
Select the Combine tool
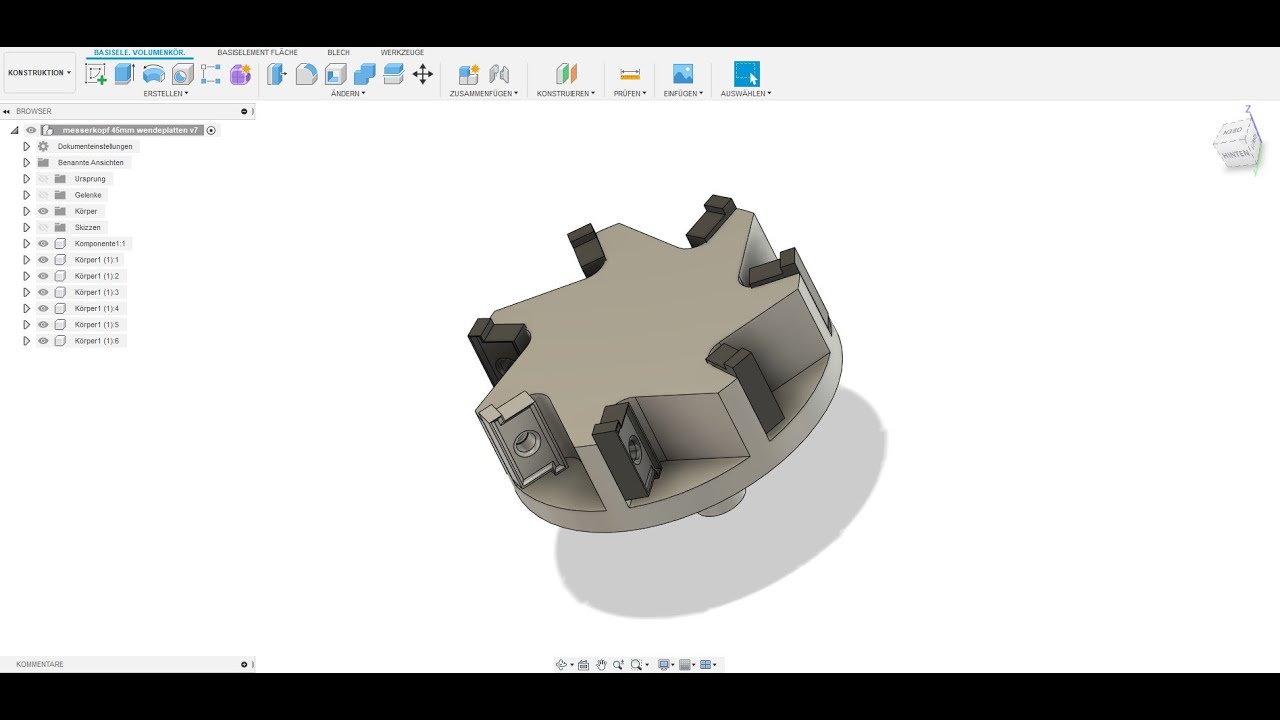coord(364,74)
